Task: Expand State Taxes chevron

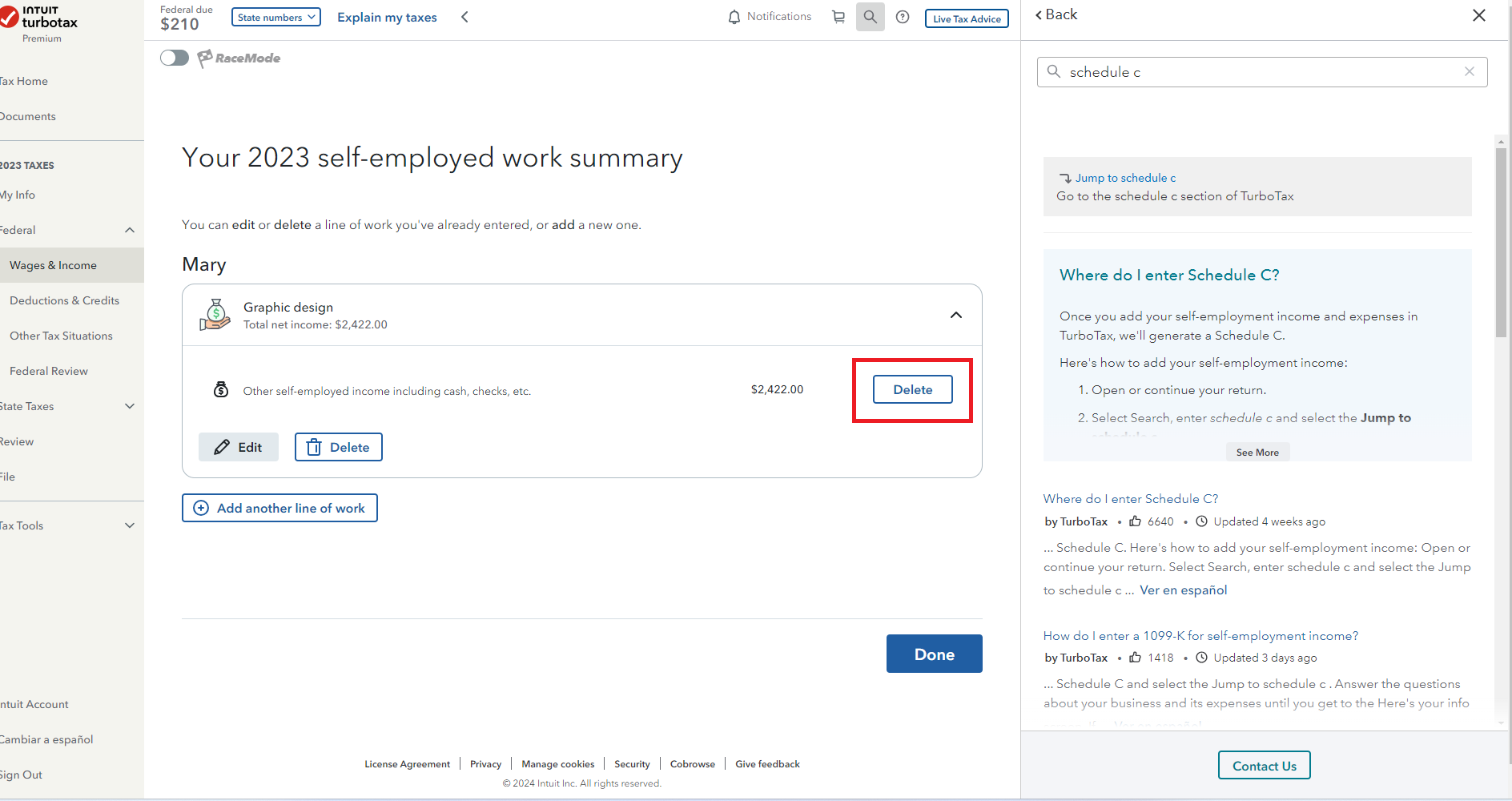Action: click(x=130, y=406)
